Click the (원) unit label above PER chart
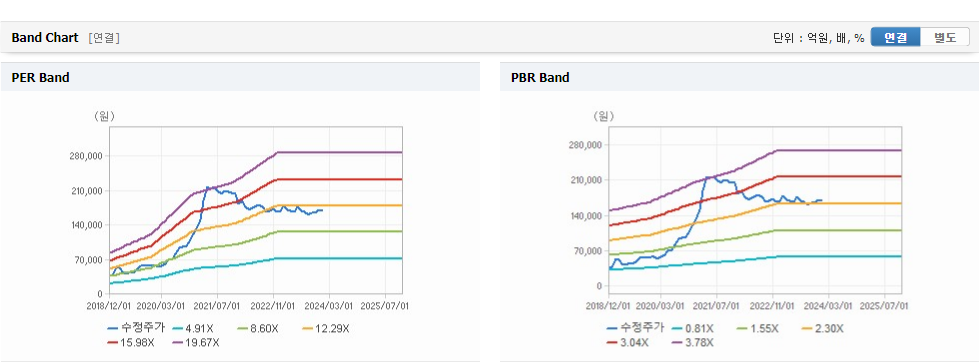Viewport: 979px width, 362px height. 105,116
